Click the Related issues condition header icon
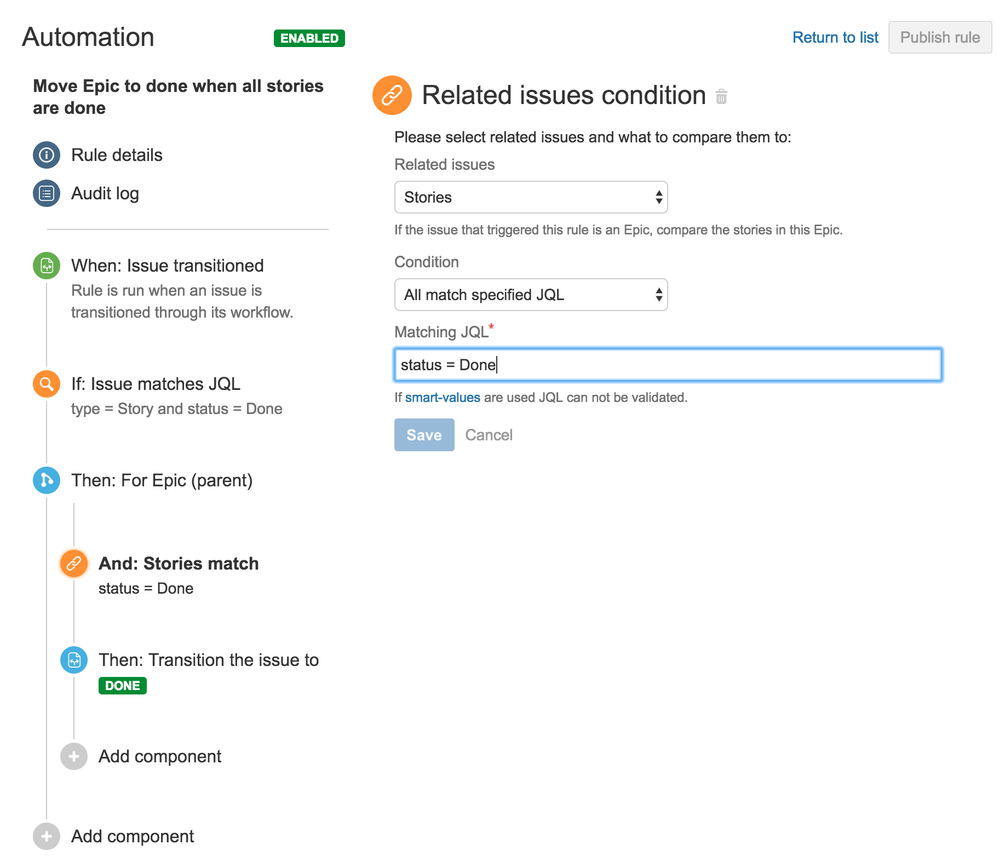The height and width of the screenshot is (862, 999). (391, 95)
